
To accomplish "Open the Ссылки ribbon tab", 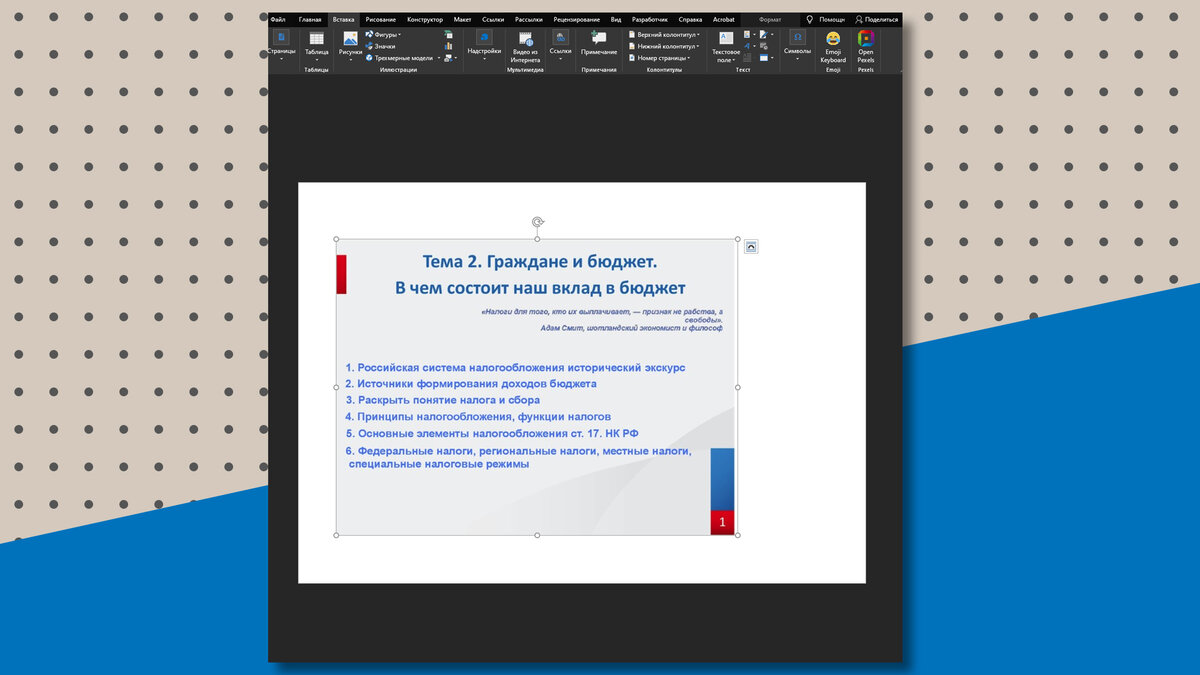I will [493, 19].
